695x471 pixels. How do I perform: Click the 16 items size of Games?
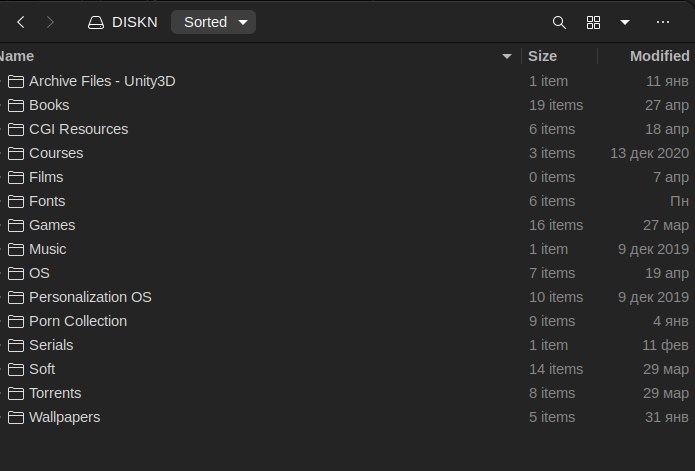(x=556, y=225)
